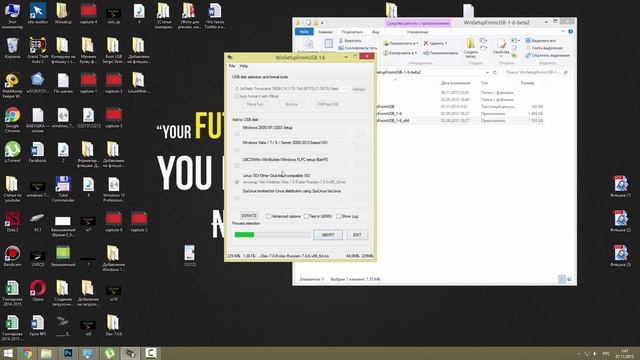Click the Explorer search input field
The width and height of the screenshot is (640, 360).
(x=536, y=72)
